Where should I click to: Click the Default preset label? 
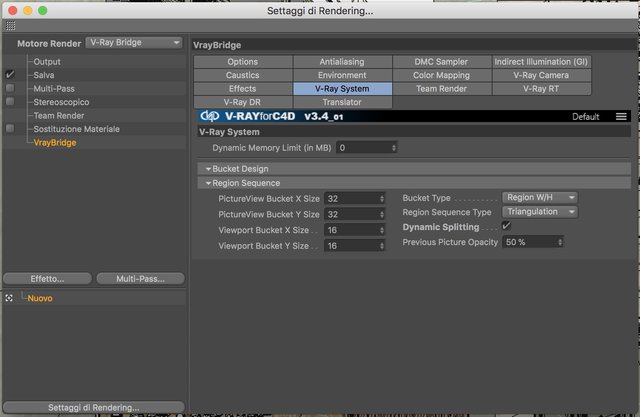point(585,117)
